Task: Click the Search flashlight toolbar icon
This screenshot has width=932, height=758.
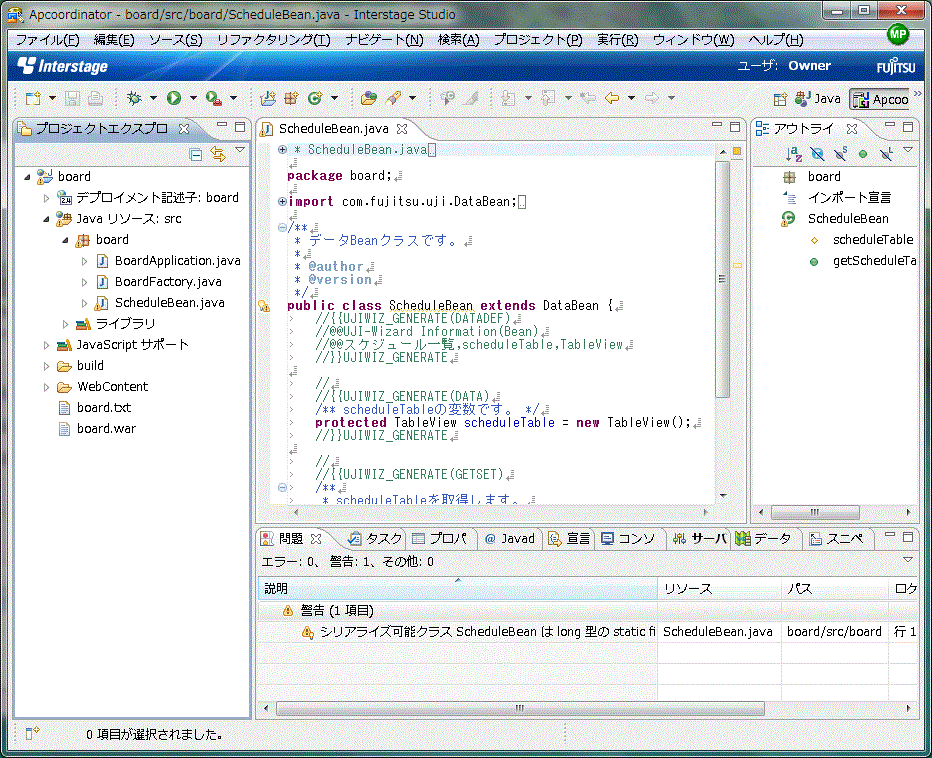Action: [393, 98]
